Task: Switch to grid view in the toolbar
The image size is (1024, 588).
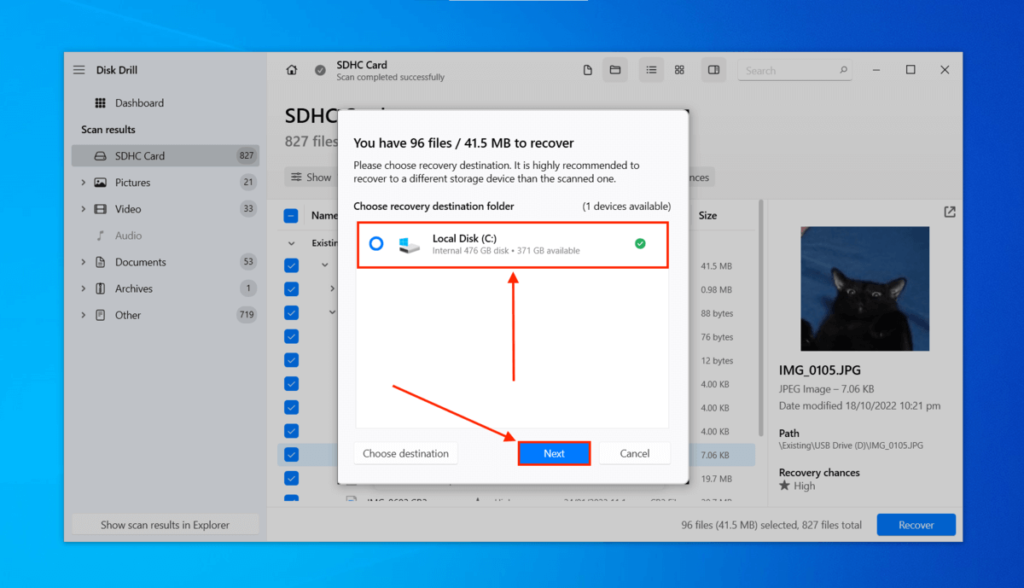Action: click(679, 70)
